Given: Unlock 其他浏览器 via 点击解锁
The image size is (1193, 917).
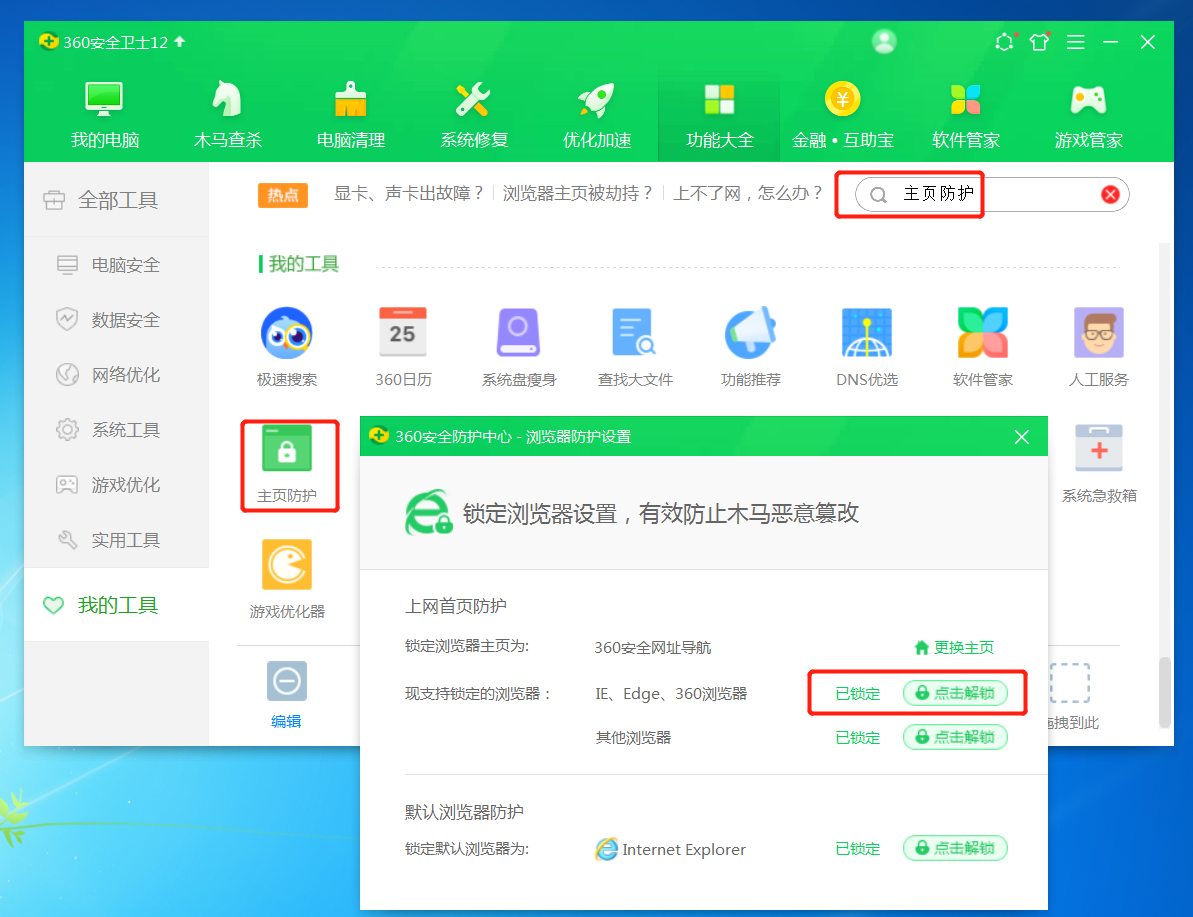Looking at the screenshot, I should pyautogui.click(x=955, y=737).
